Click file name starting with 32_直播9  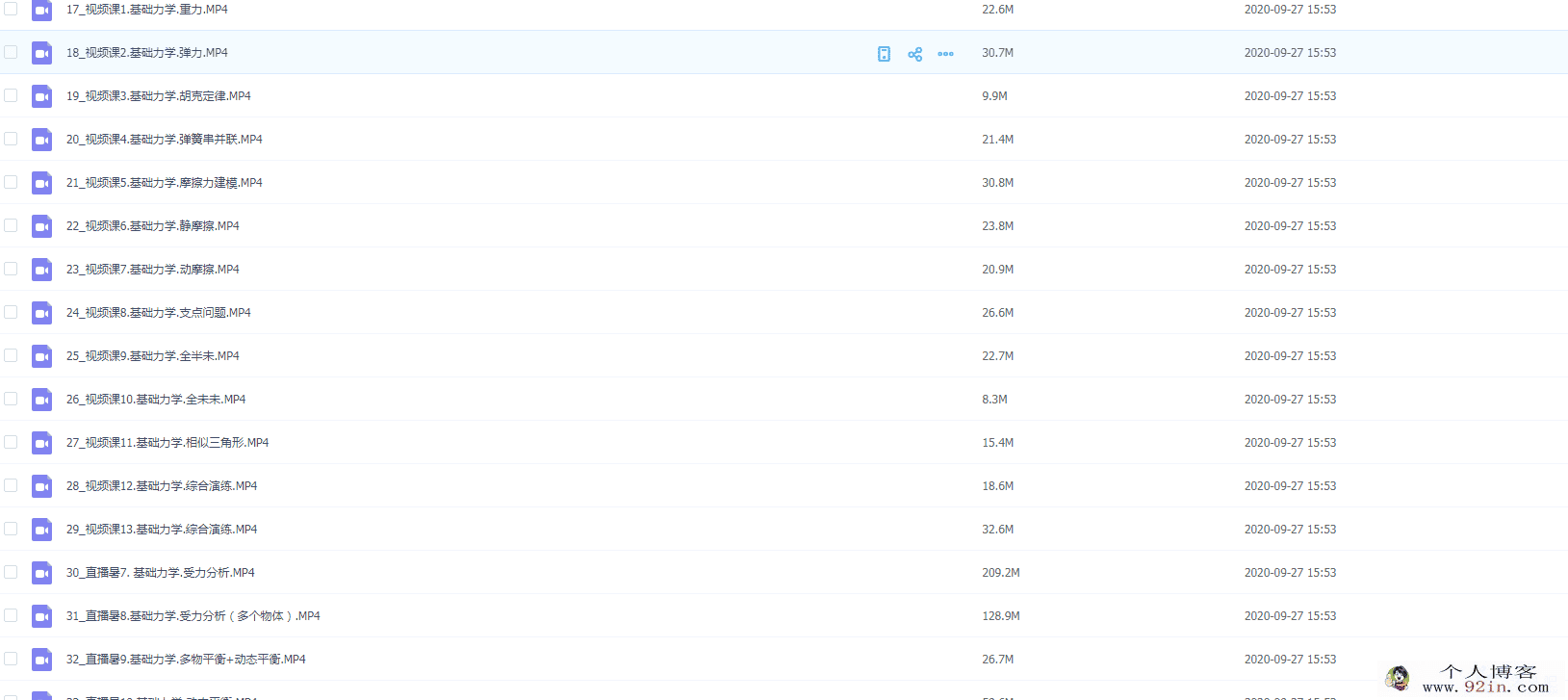(x=186, y=660)
